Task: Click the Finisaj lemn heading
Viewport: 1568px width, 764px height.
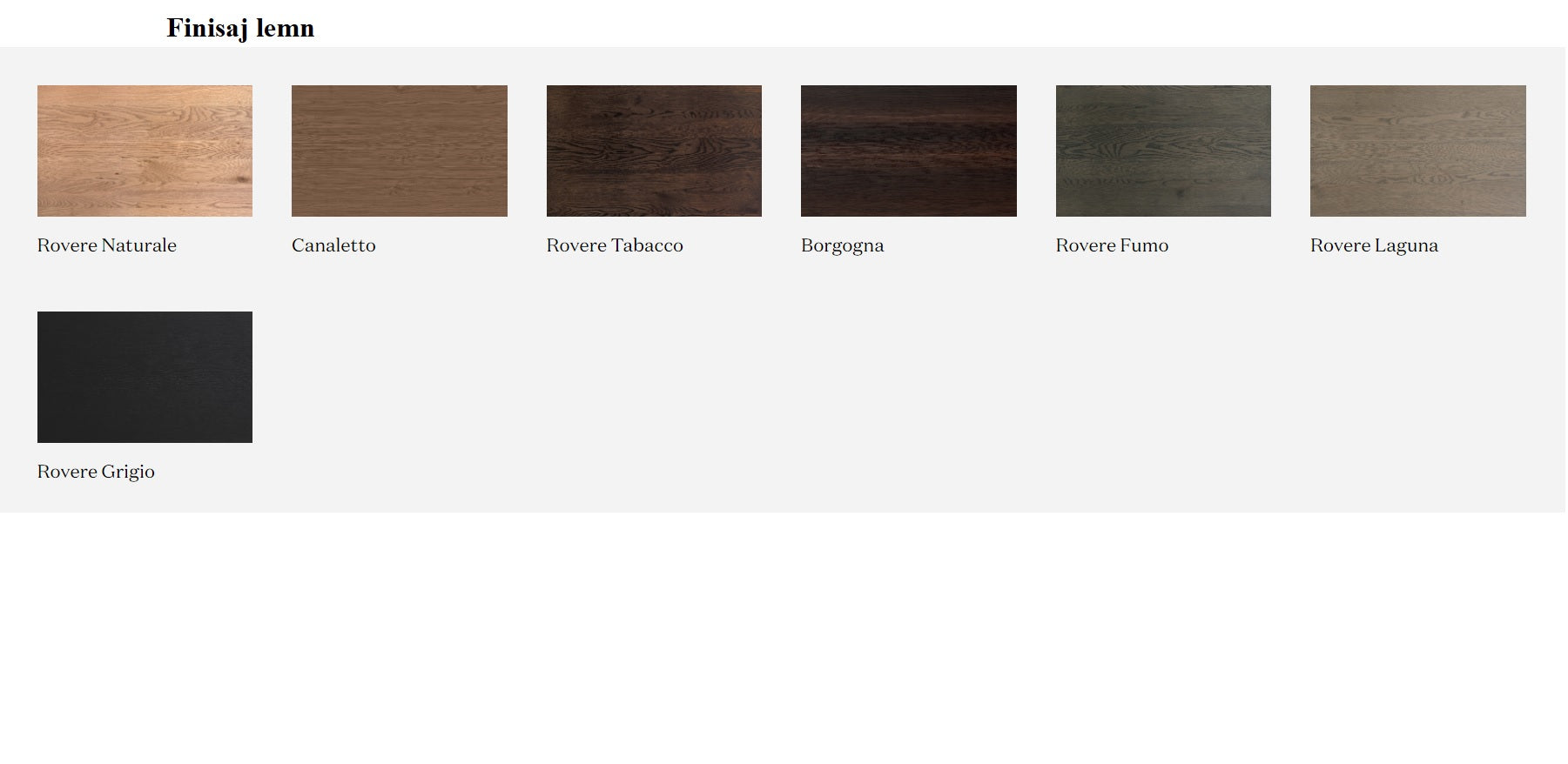Action: tap(240, 28)
